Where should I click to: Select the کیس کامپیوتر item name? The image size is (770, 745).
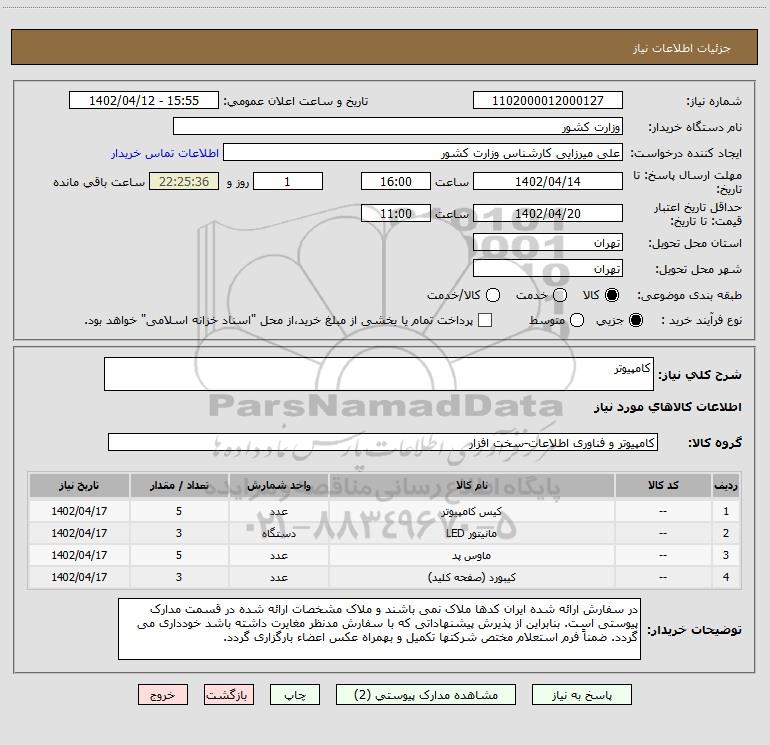(x=471, y=512)
